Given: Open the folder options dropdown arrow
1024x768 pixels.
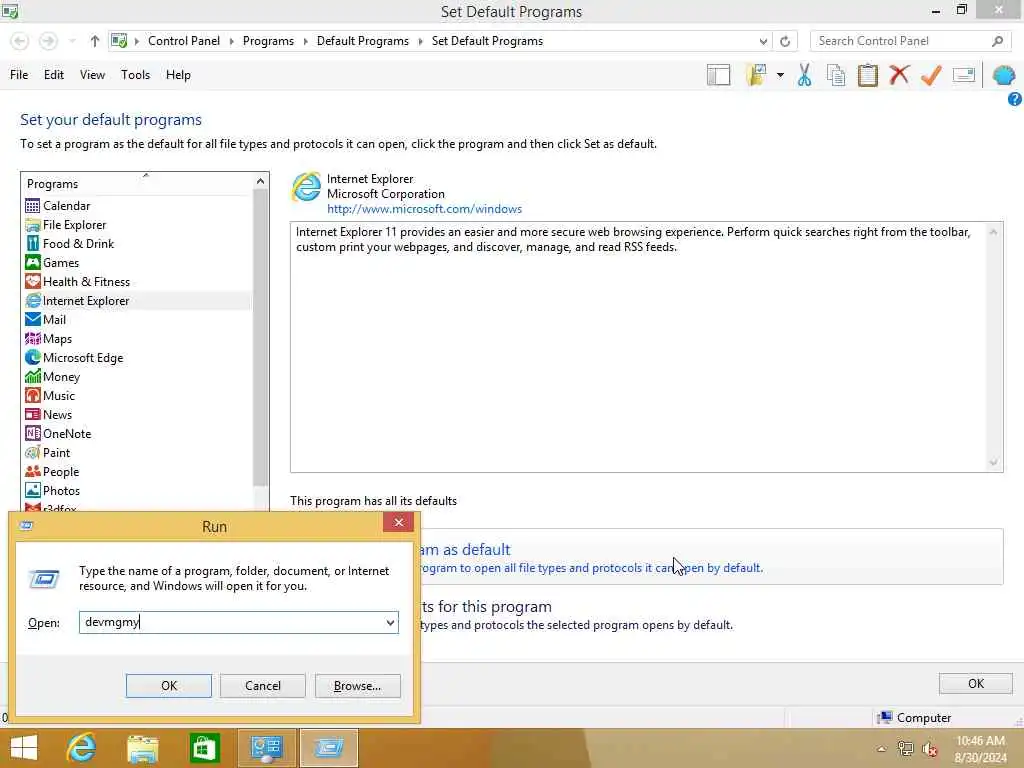Looking at the screenshot, I should point(780,75).
